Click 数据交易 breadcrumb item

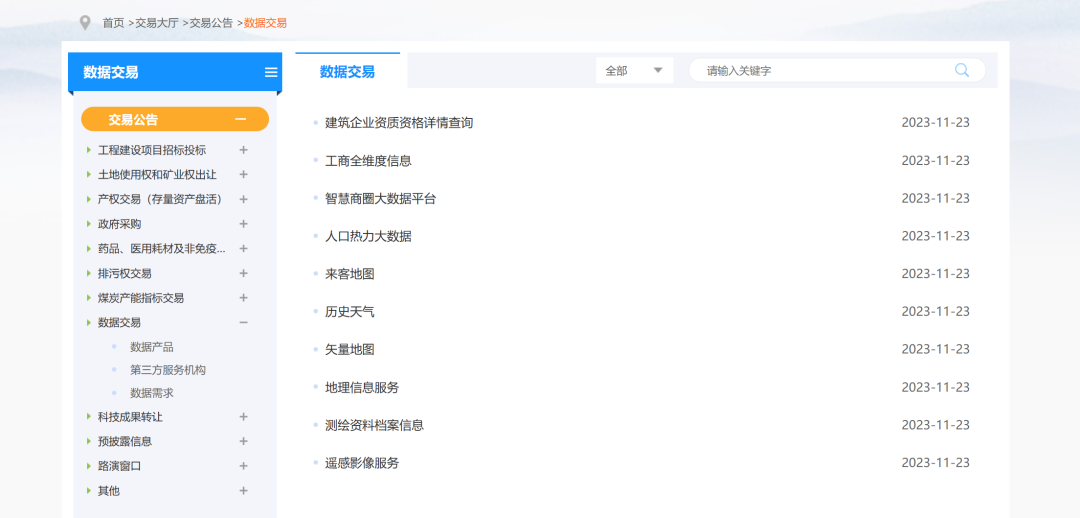click(x=265, y=23)
